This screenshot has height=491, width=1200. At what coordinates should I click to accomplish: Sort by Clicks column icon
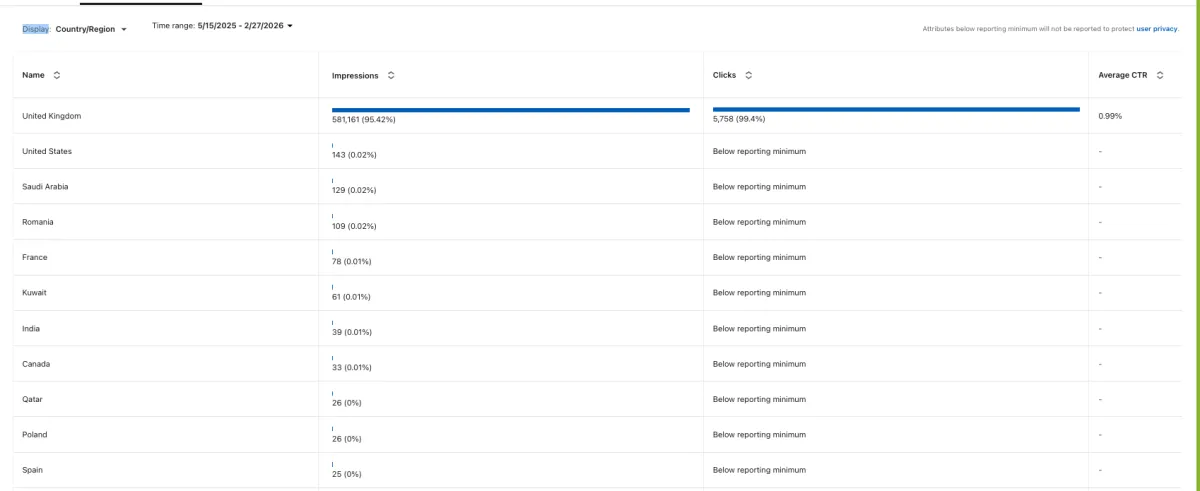(749, 75)
